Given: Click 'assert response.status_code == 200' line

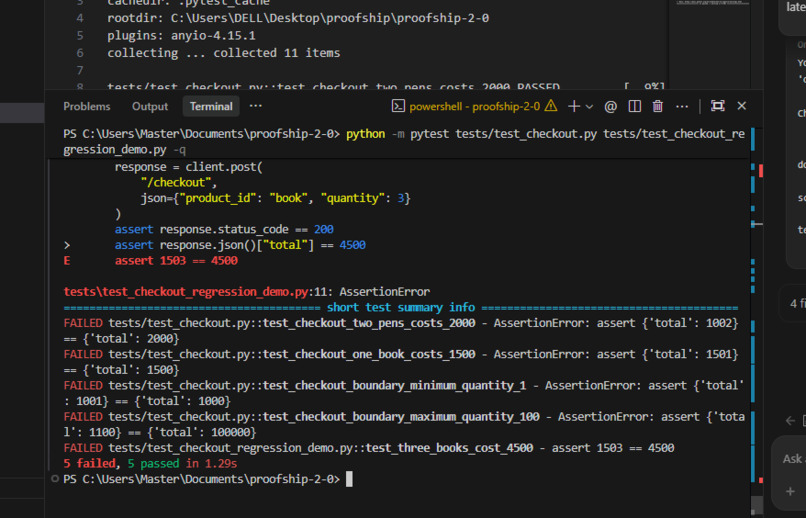Looking at the screenshot, I should pos(224,229).
